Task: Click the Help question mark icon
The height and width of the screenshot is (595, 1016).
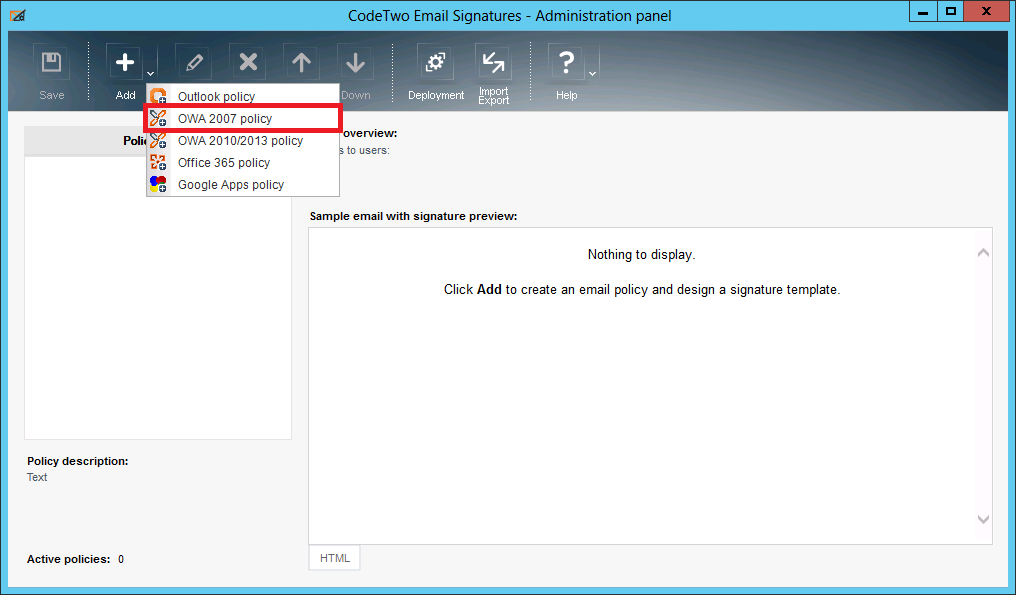Action: pyautogui.click(x=566, y=63)
